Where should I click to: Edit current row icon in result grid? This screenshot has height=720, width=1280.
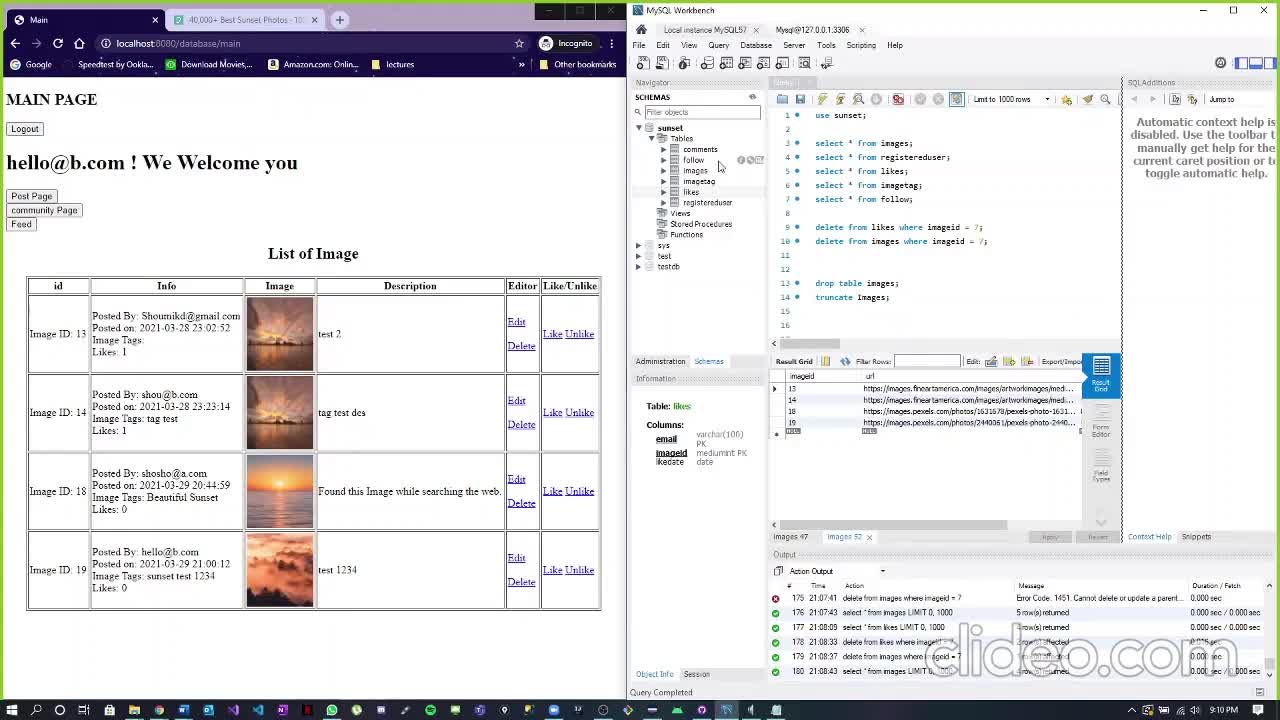(991, 361)
